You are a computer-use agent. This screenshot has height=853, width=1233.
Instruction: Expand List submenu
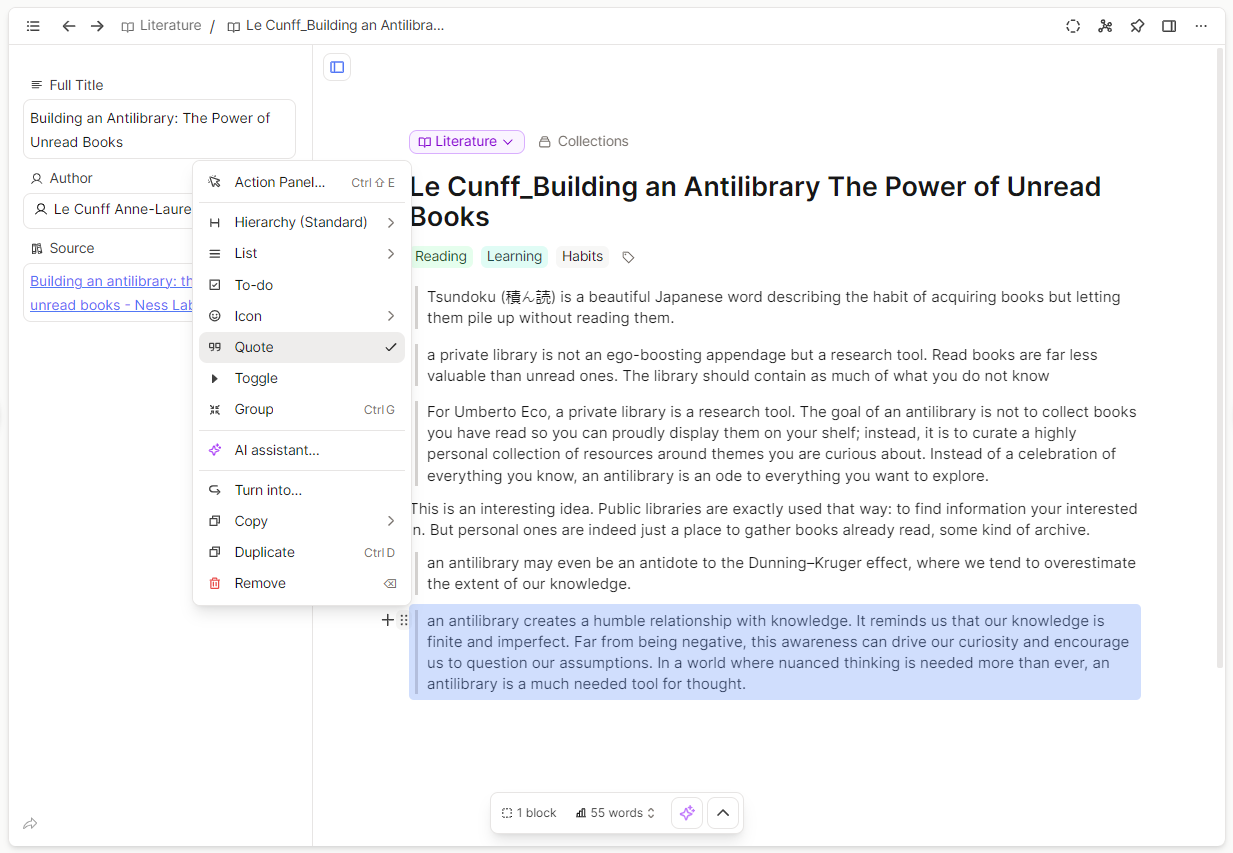pyautogui.click(x=302, y=253)
